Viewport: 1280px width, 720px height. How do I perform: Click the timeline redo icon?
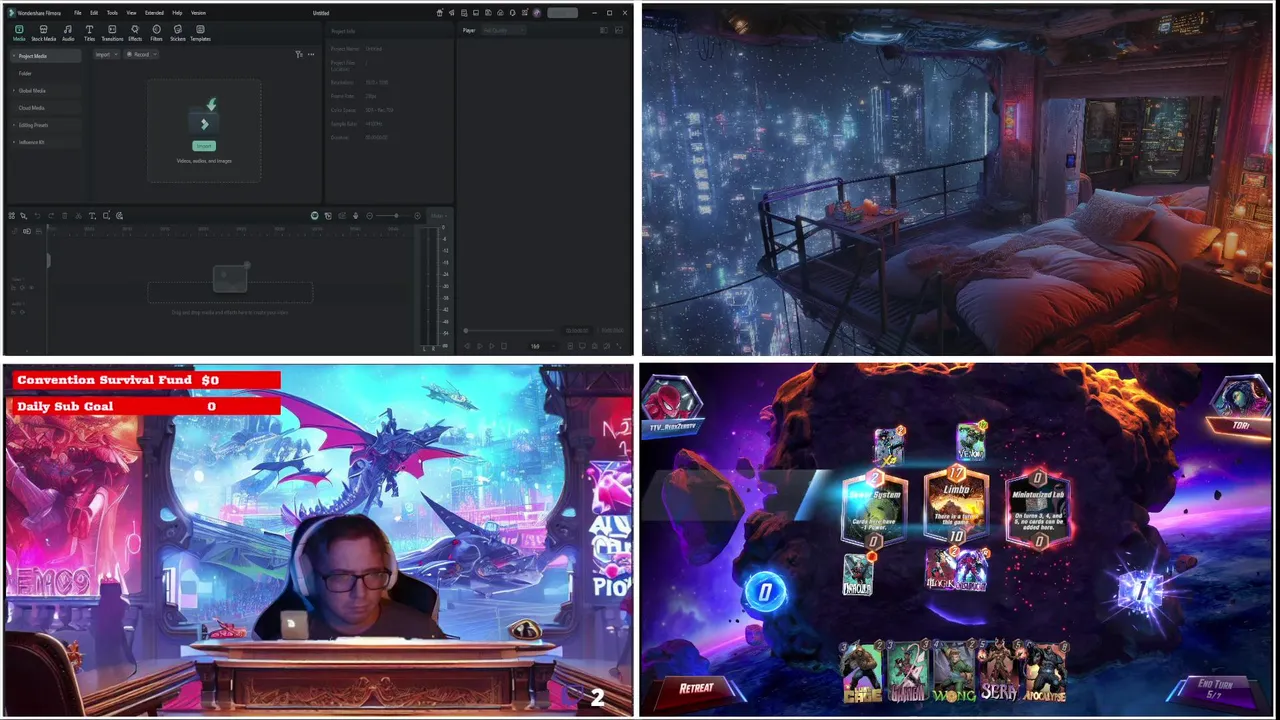pyautogui.click(x=51, y=215)
